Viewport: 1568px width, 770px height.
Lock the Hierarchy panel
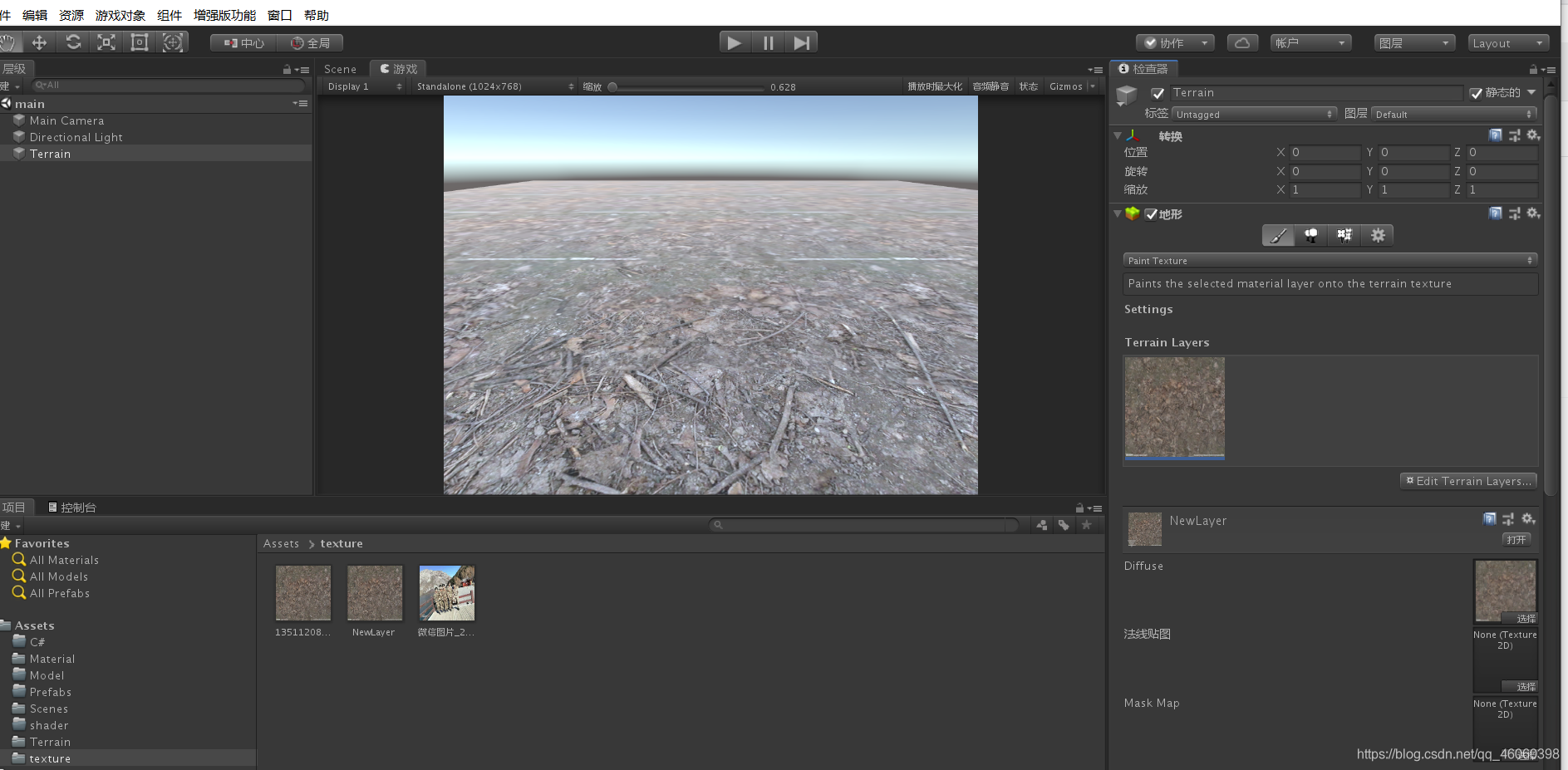click(287, 69)
